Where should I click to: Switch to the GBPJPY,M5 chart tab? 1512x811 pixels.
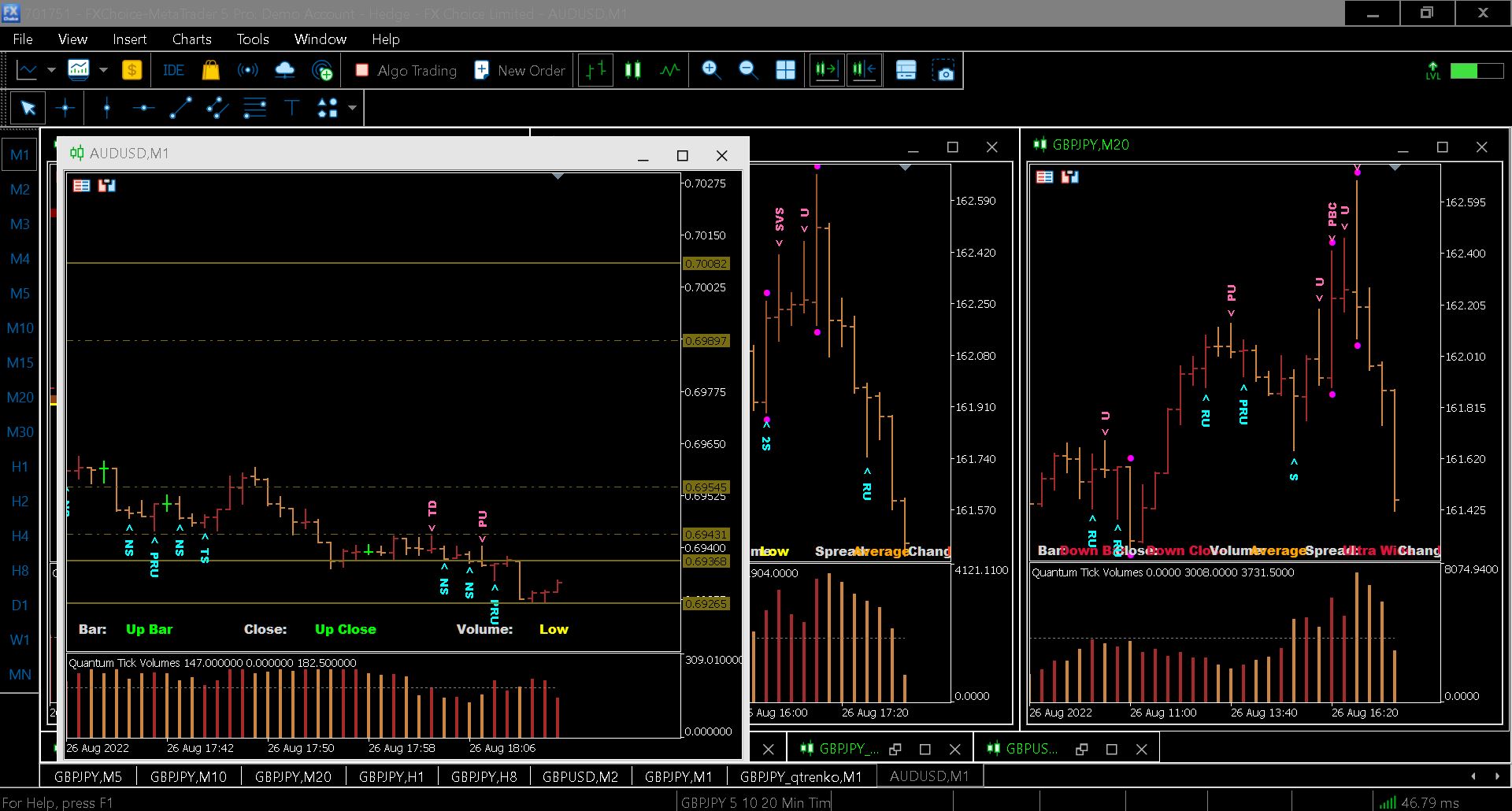(88, 777)
